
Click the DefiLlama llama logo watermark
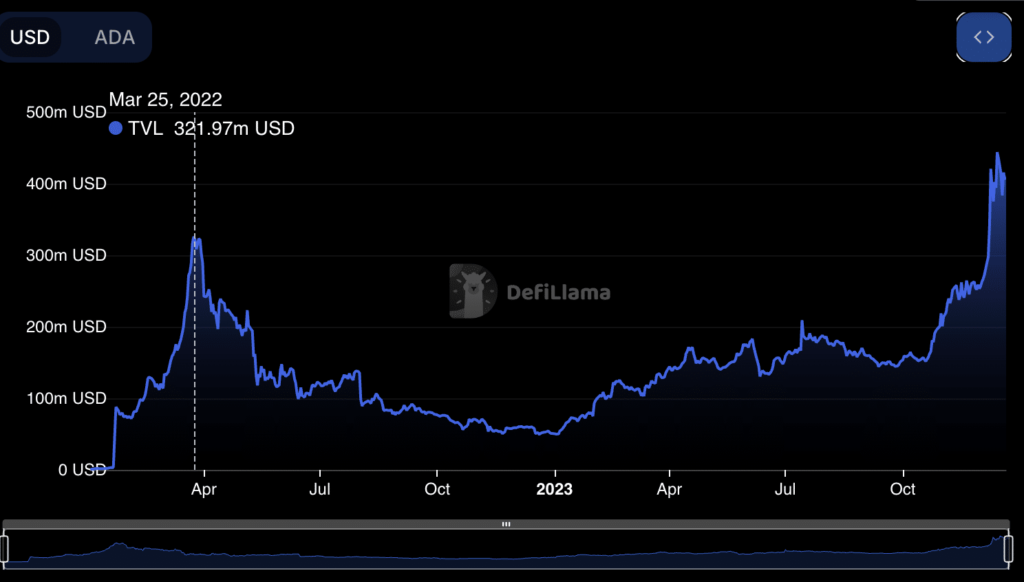(x=473, y=292)
